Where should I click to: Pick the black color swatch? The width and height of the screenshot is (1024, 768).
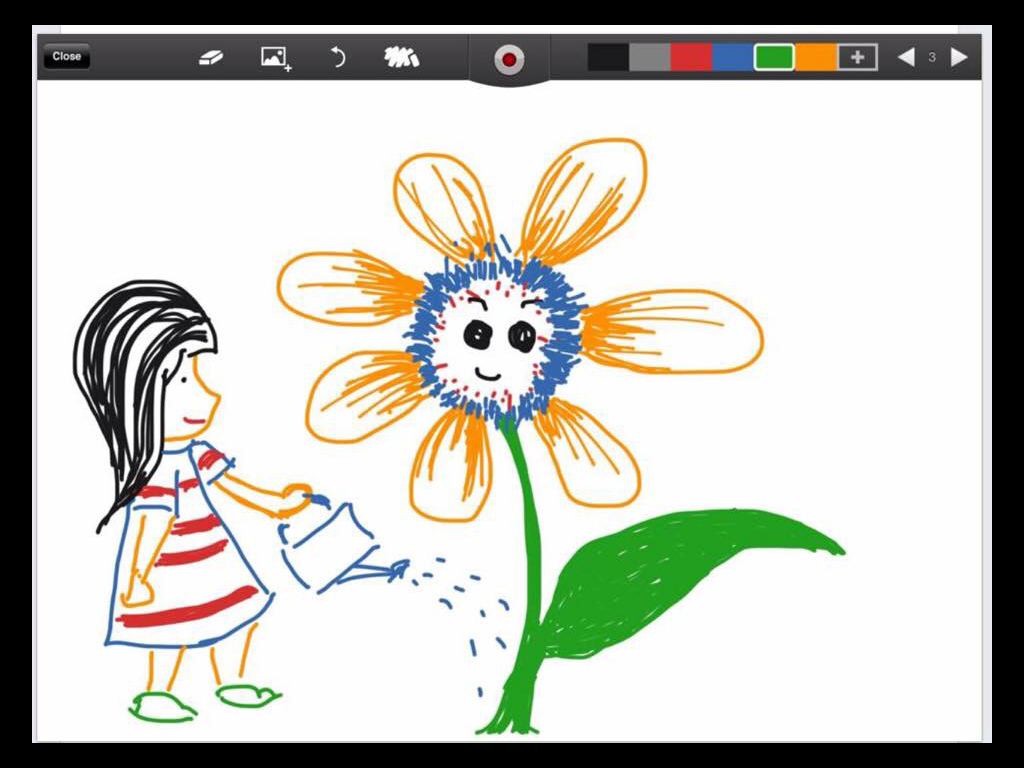point(608,57)
